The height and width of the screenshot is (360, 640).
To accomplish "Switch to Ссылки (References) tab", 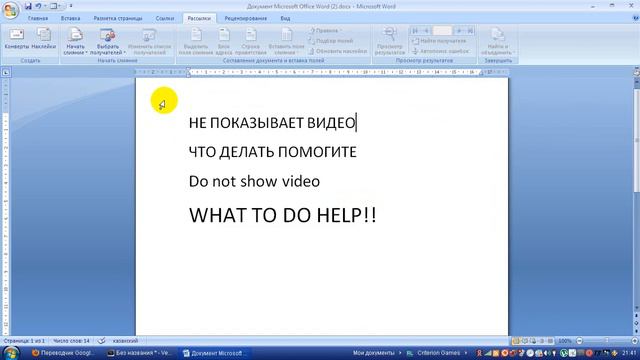I will (x=164, y=18).
